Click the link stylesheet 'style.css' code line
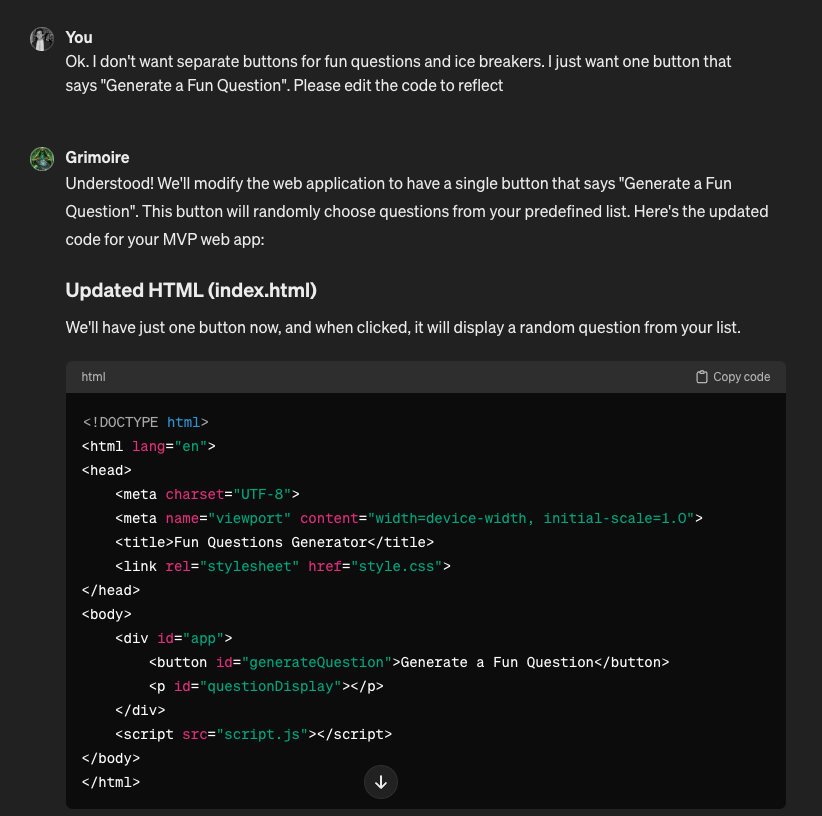Viewport: 822px width, 816px height. click(x=283, y=567)
